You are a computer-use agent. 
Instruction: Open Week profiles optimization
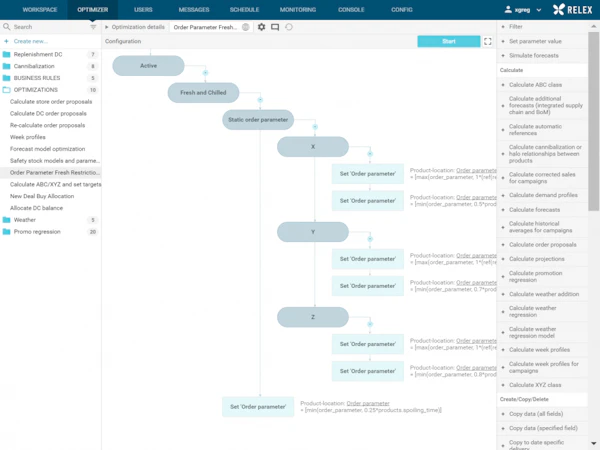[x=28, y=137]
